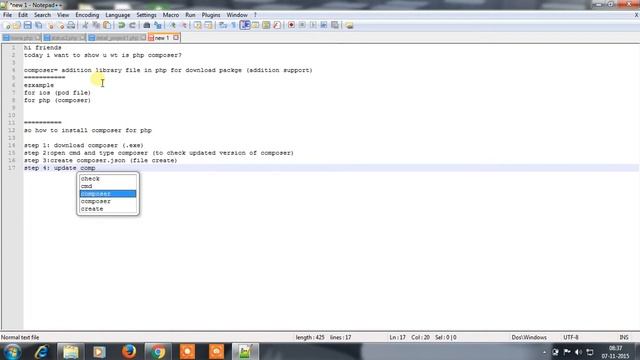The width and height of the screenshot is (640, 360).
Task: Open Firefox from the taskbar
Action: (129, 351)
